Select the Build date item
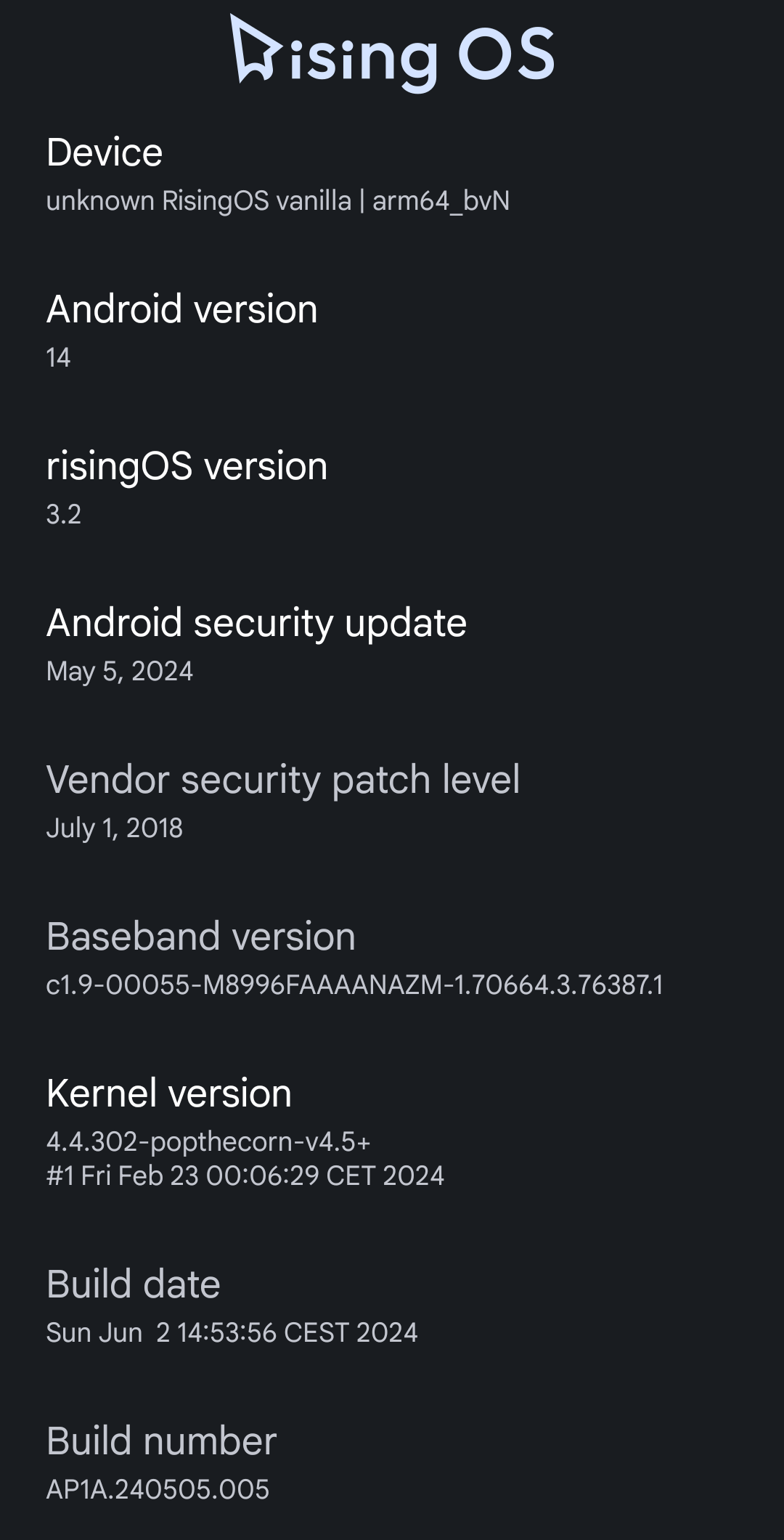Viewport: 784px width, 1540px height. [x=392, y=1307]
